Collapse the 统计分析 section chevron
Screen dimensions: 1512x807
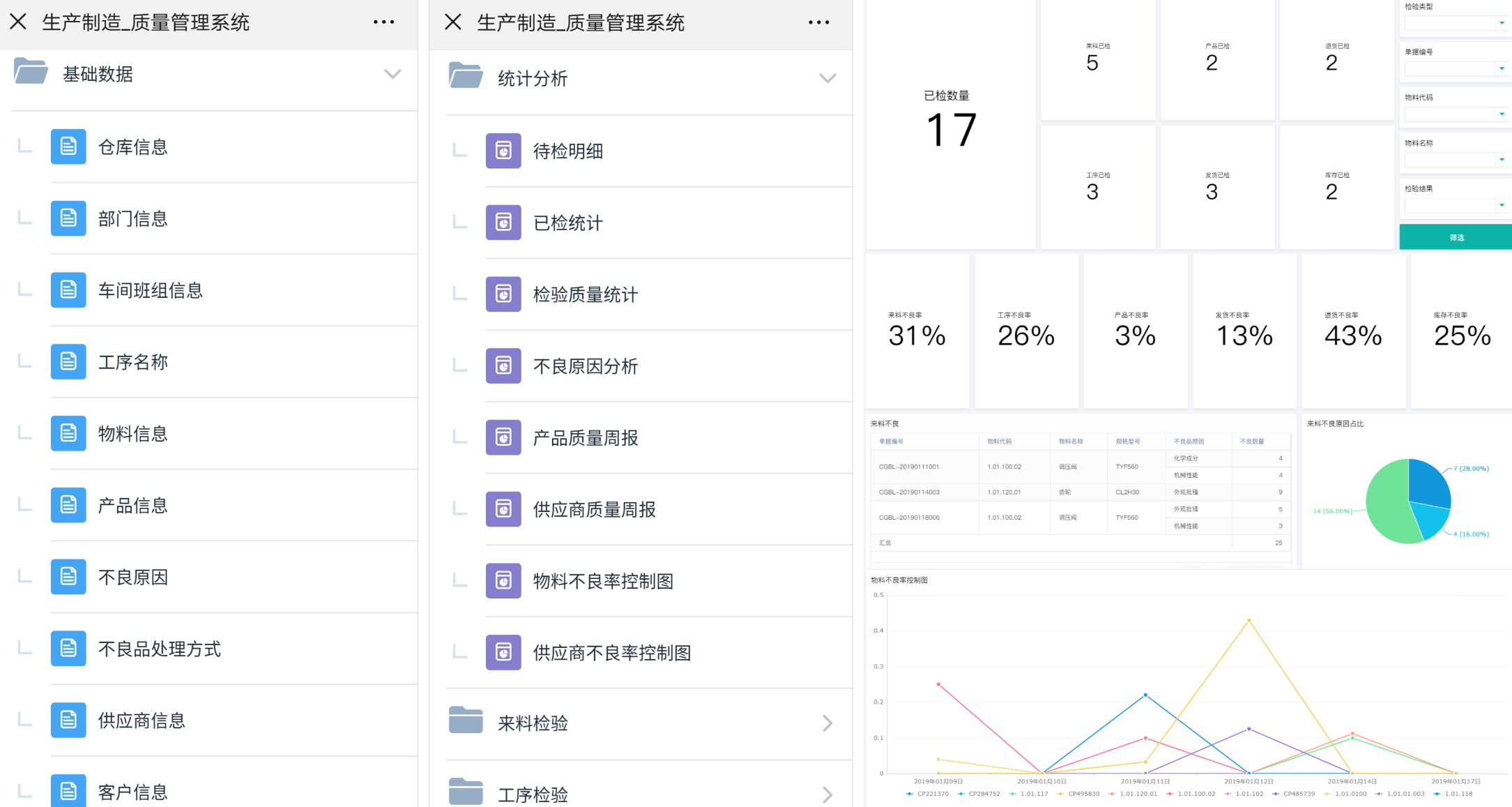pos(827,78)
